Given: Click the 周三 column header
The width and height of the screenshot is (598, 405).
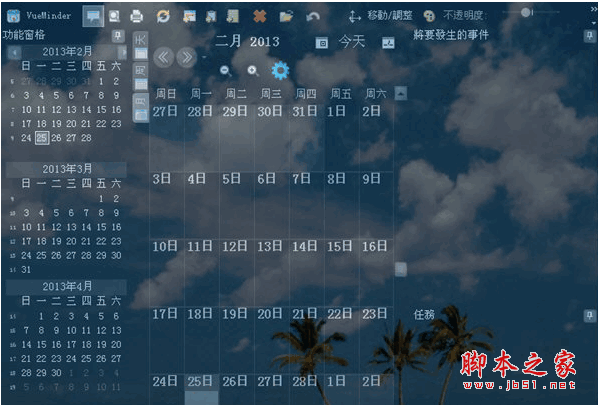Looking at the screenshot, I should (271, 94).
